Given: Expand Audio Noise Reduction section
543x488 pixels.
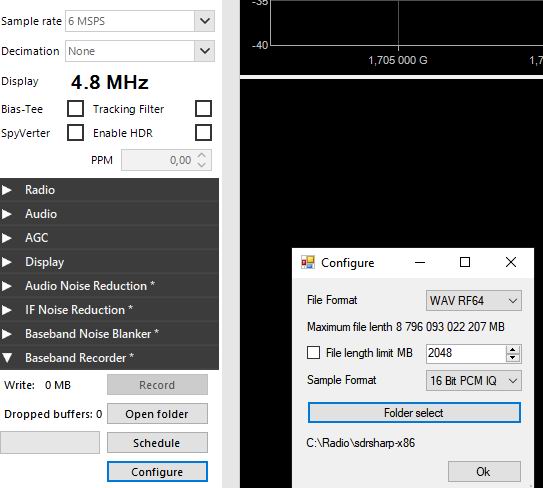Looking at the screenshot, I should click(x=7, y=286).
